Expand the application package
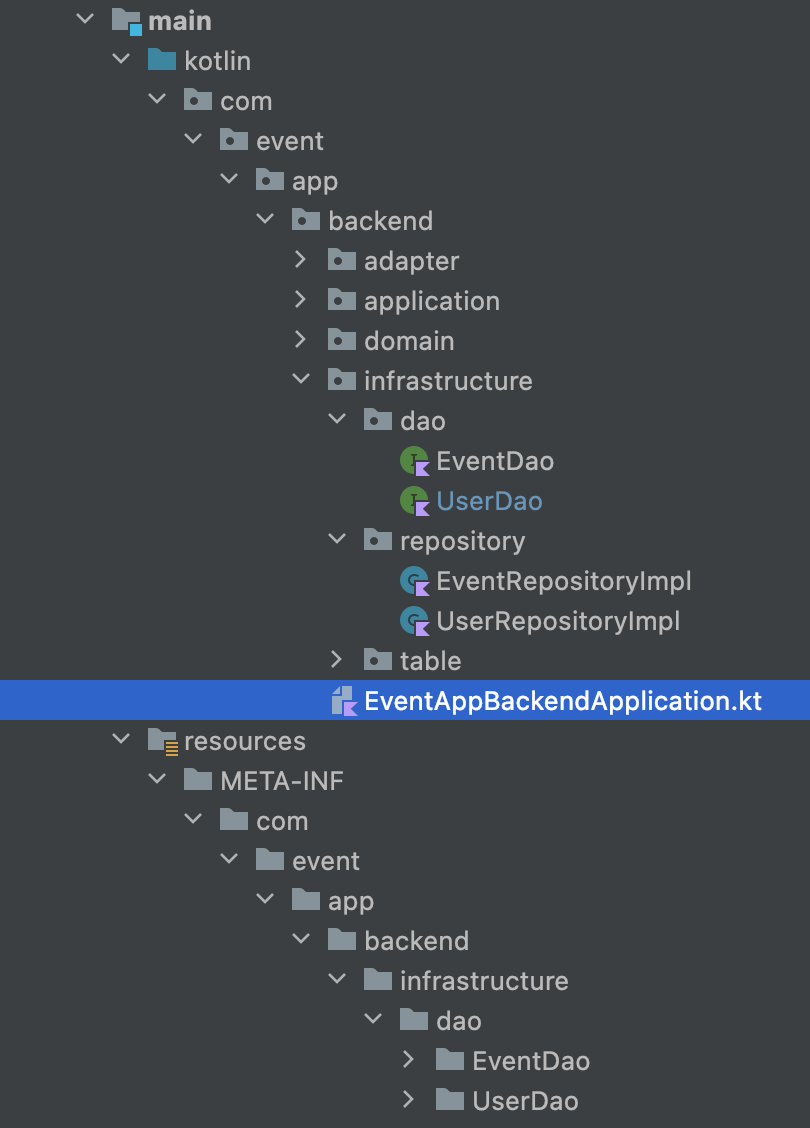 coord(301,300)
